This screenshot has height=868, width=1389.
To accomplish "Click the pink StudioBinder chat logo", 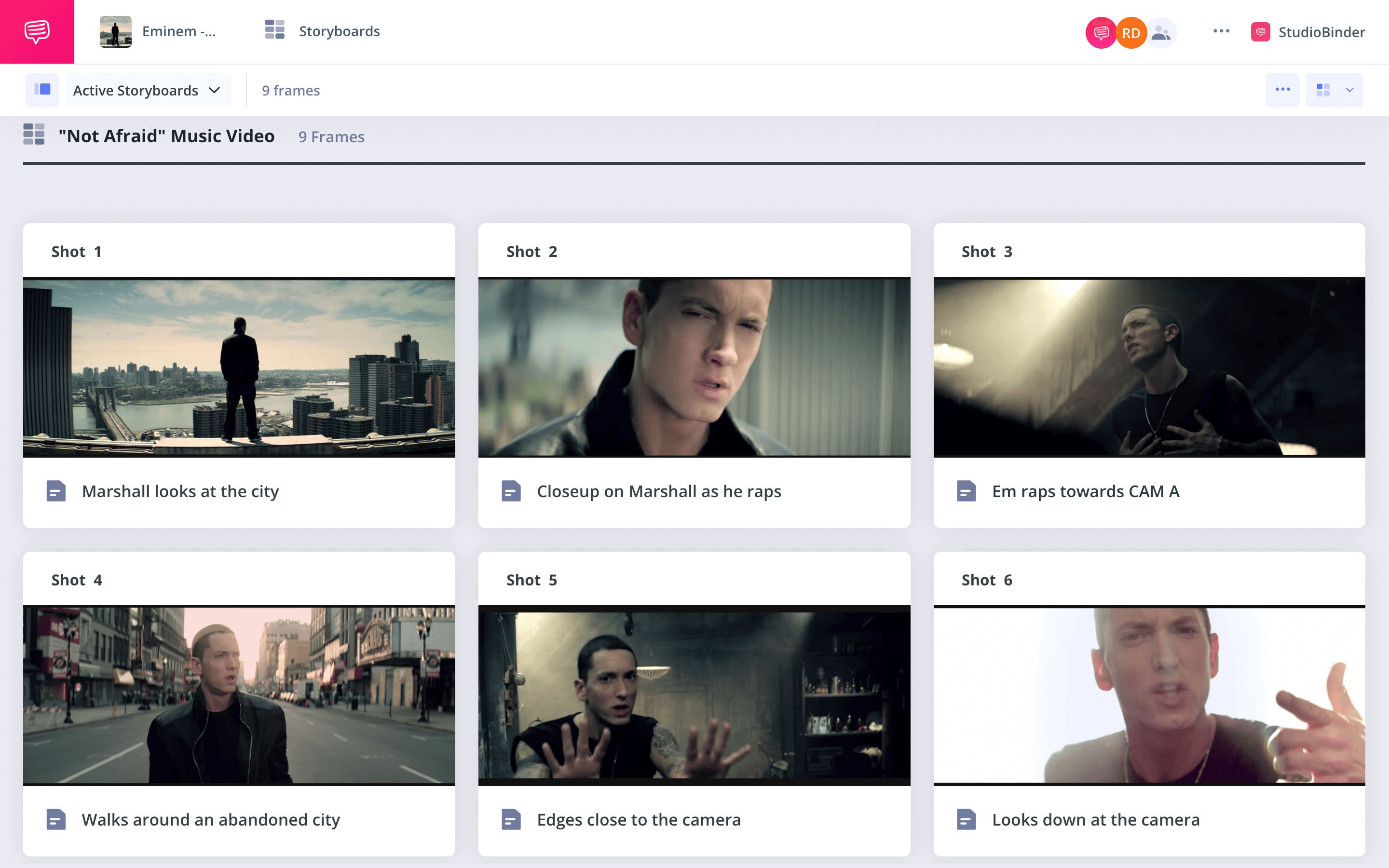I will click(37, 31).
